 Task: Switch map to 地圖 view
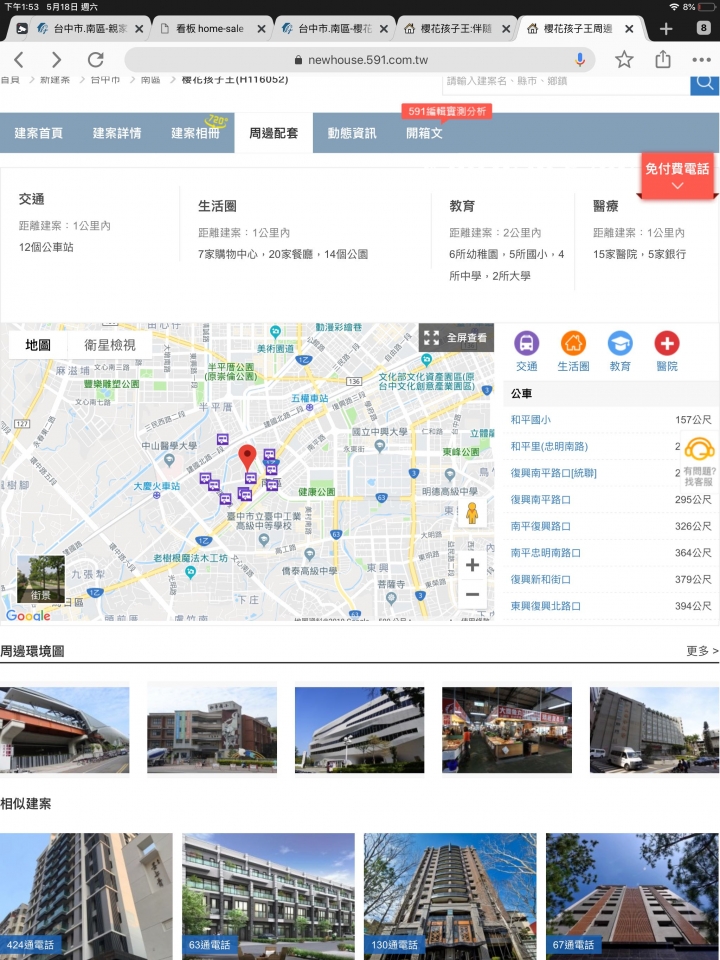(38, 345)
